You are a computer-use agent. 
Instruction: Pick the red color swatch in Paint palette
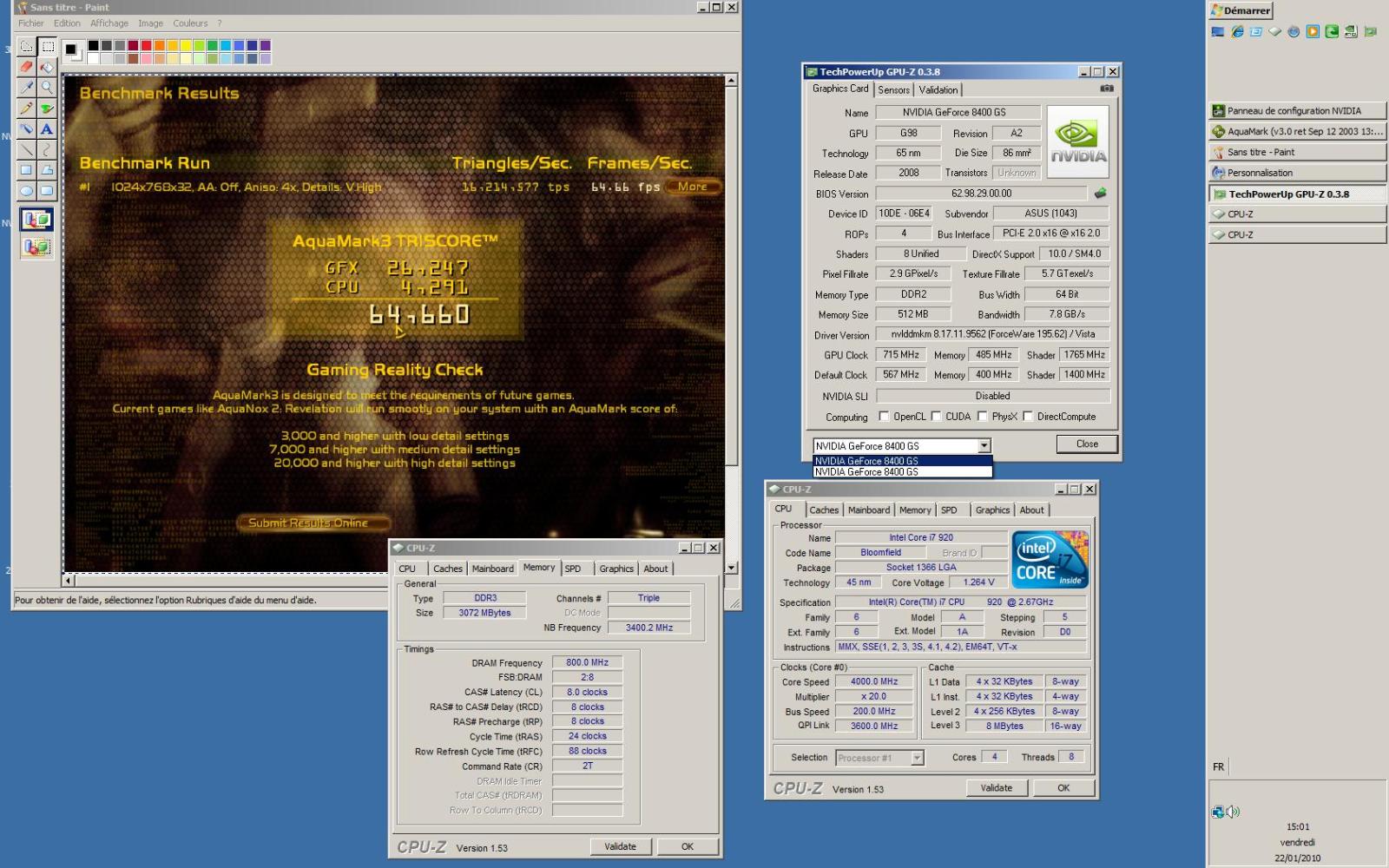click(147, 45)
